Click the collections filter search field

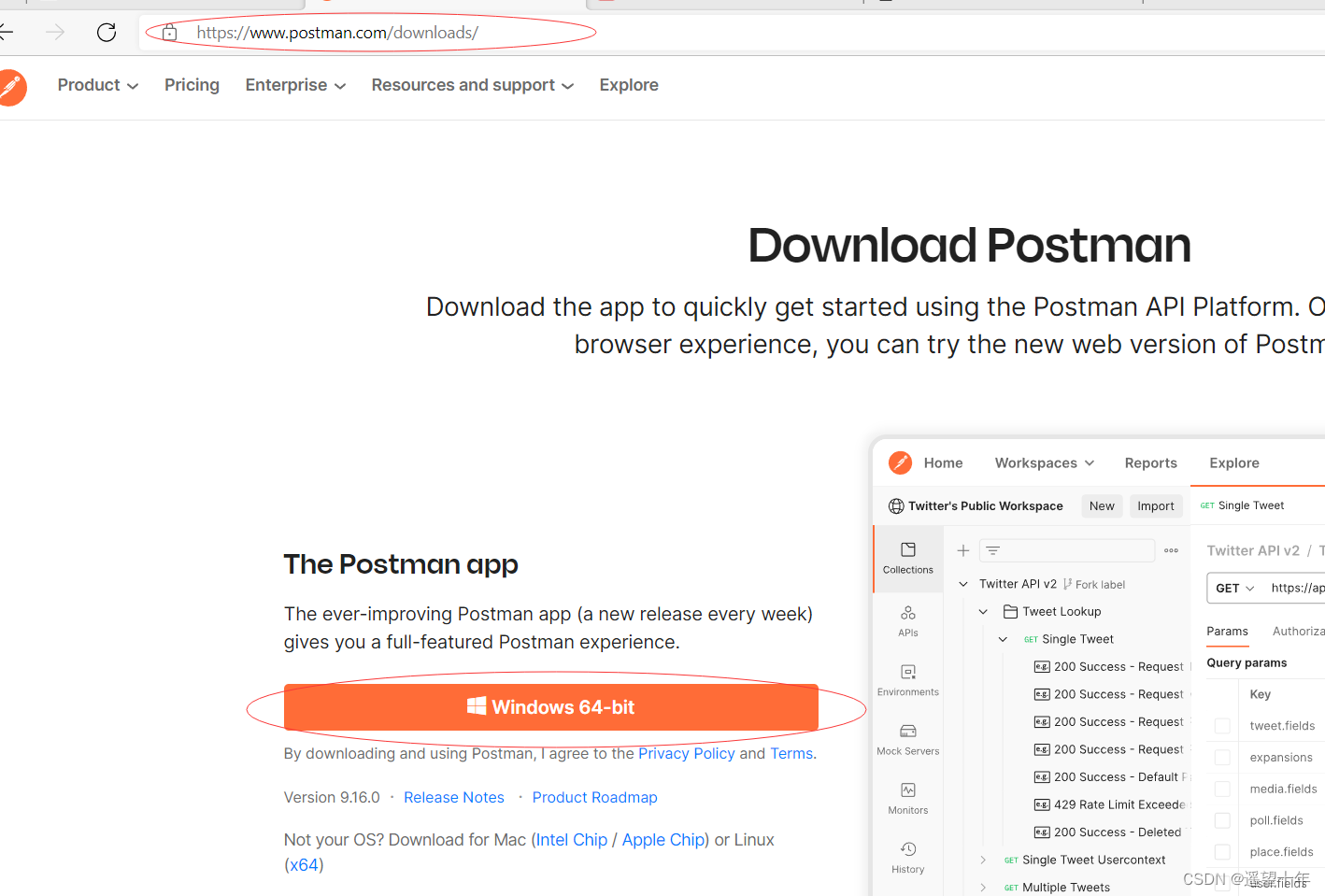[1067, 550]
